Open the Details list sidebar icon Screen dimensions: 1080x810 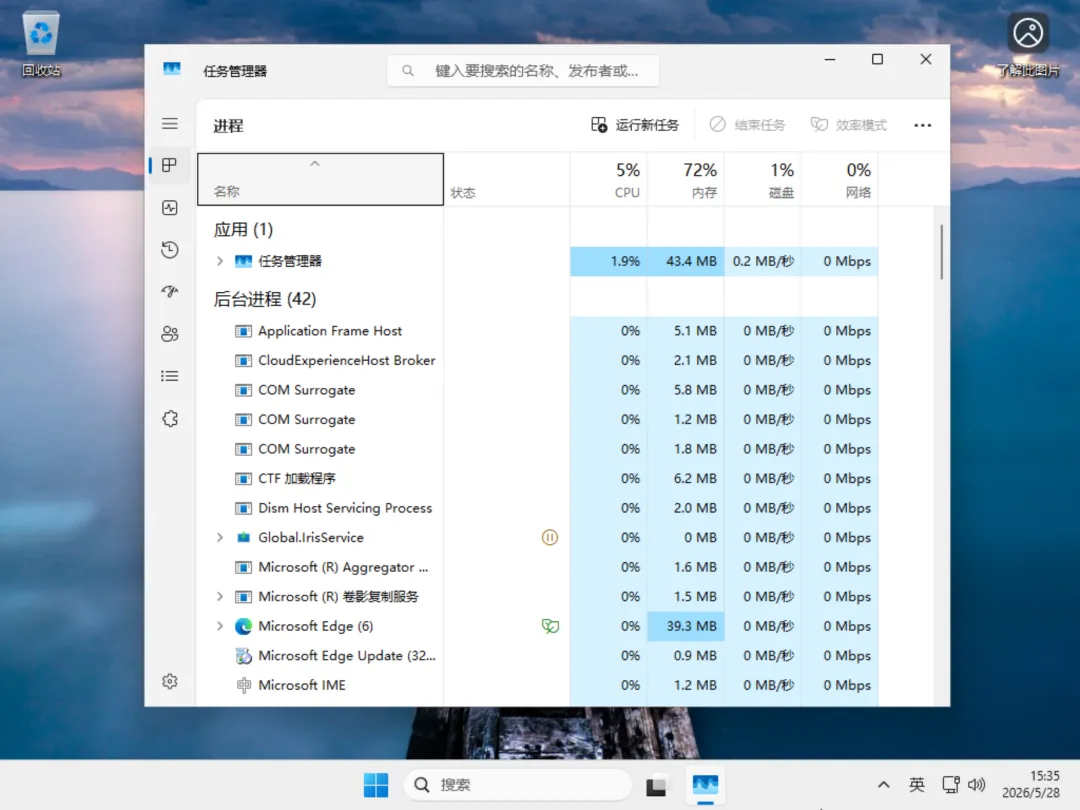[169, 376]
